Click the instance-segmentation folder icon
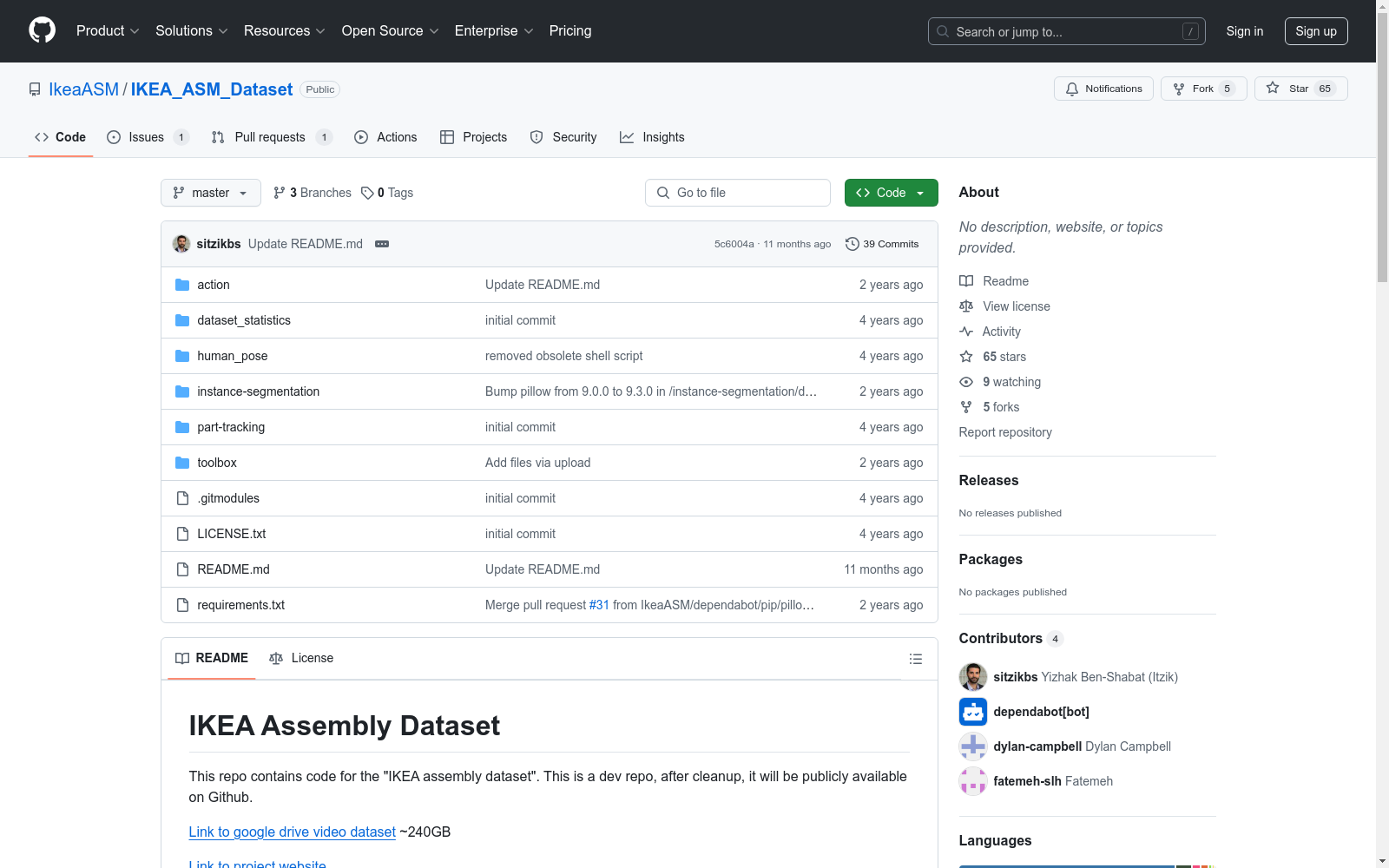The height and width of the screenshot is (868, 1389). point(182,391)
